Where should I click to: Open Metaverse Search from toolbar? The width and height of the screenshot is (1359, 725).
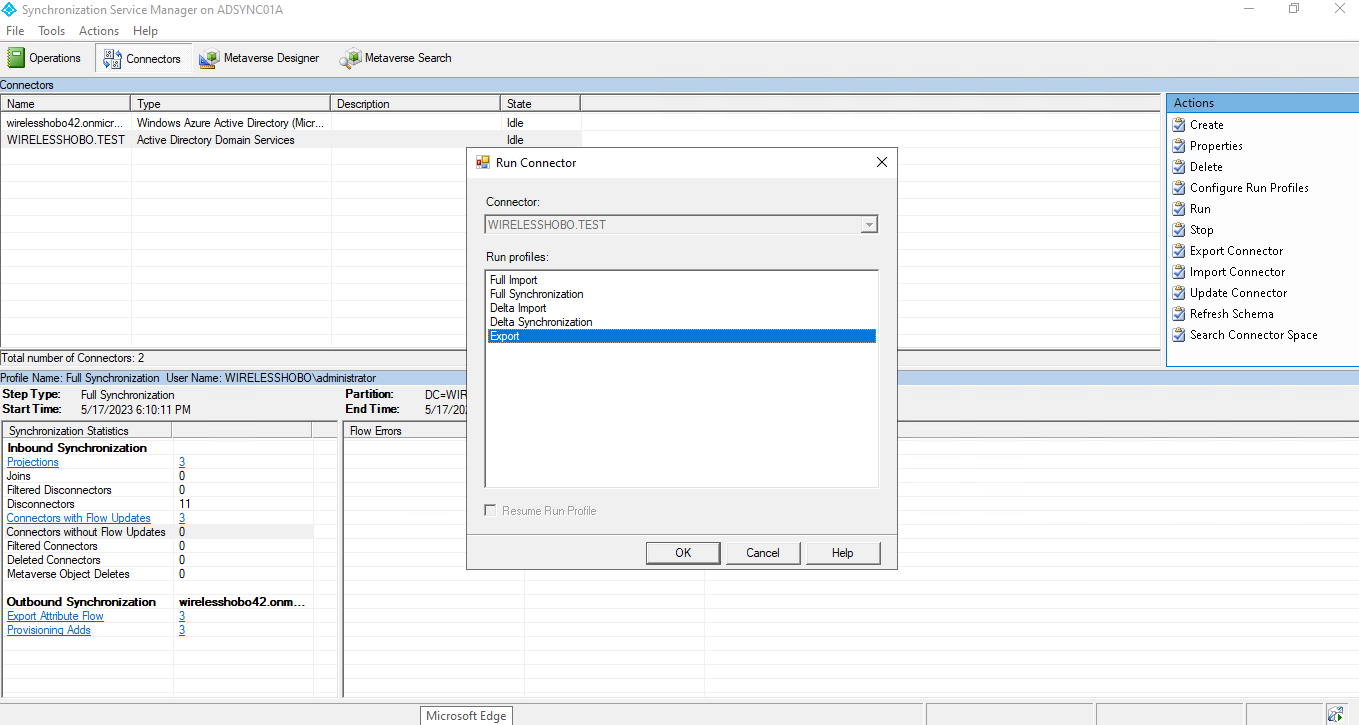350,59
